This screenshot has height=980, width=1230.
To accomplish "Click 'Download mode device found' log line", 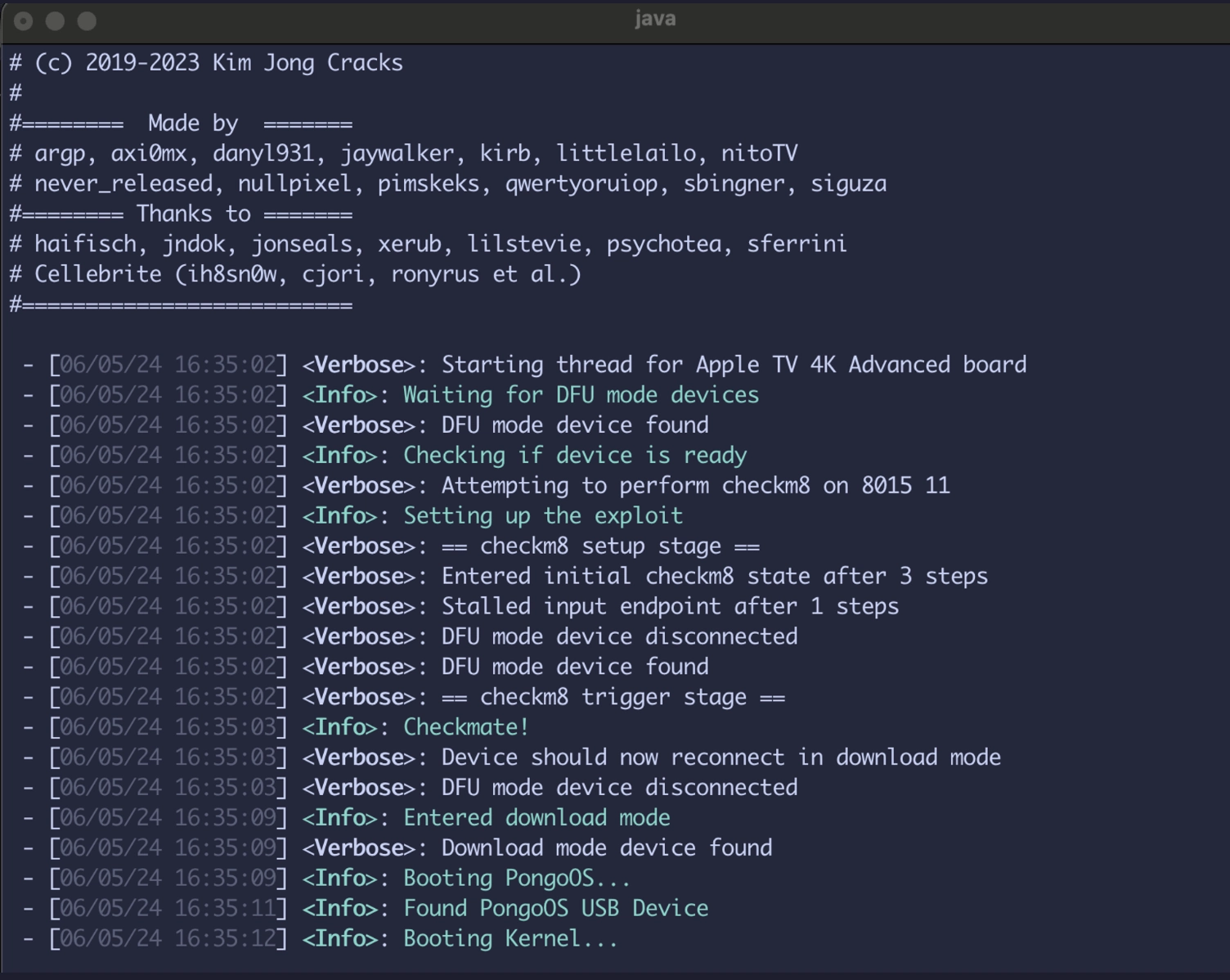I will [607, 848].
